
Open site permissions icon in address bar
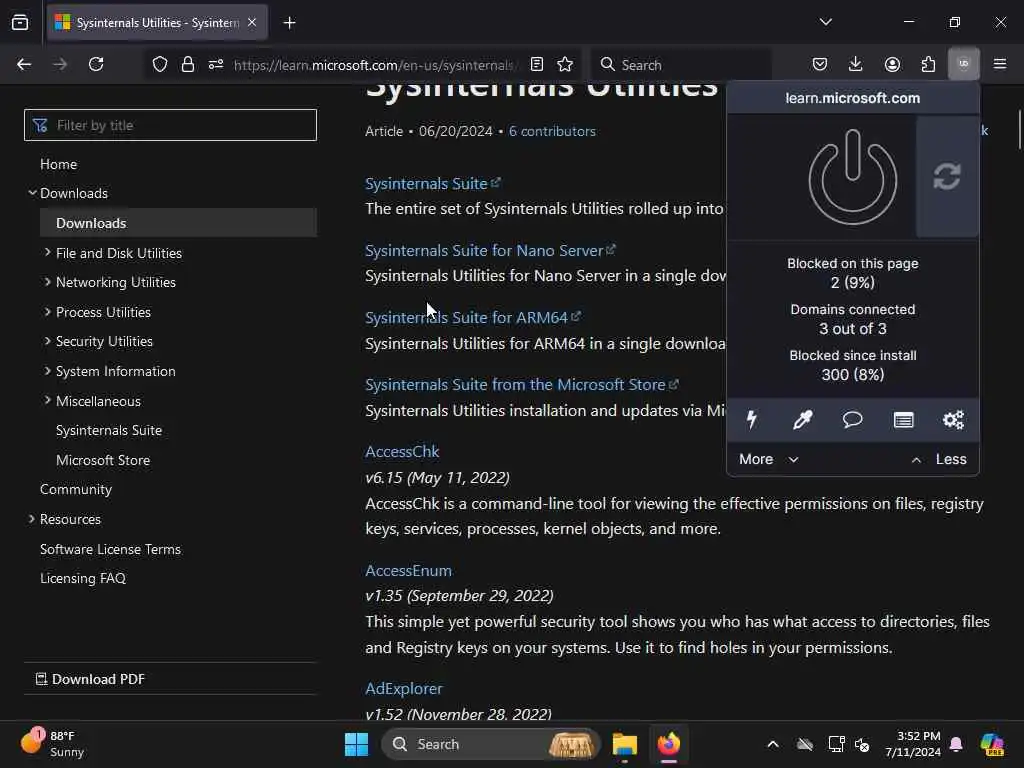coord(216,64)
